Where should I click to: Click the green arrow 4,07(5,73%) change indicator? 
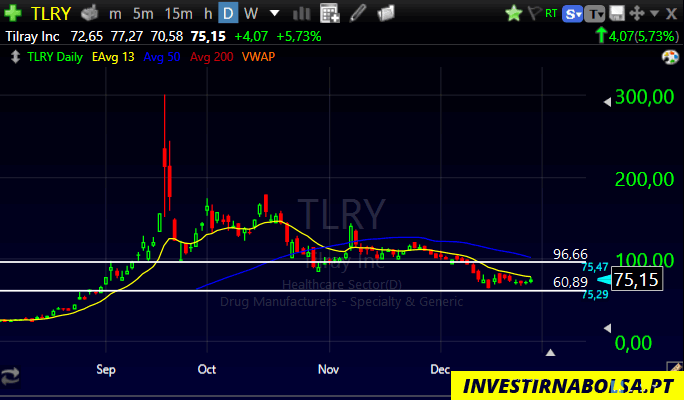click(x=637, y=36)
